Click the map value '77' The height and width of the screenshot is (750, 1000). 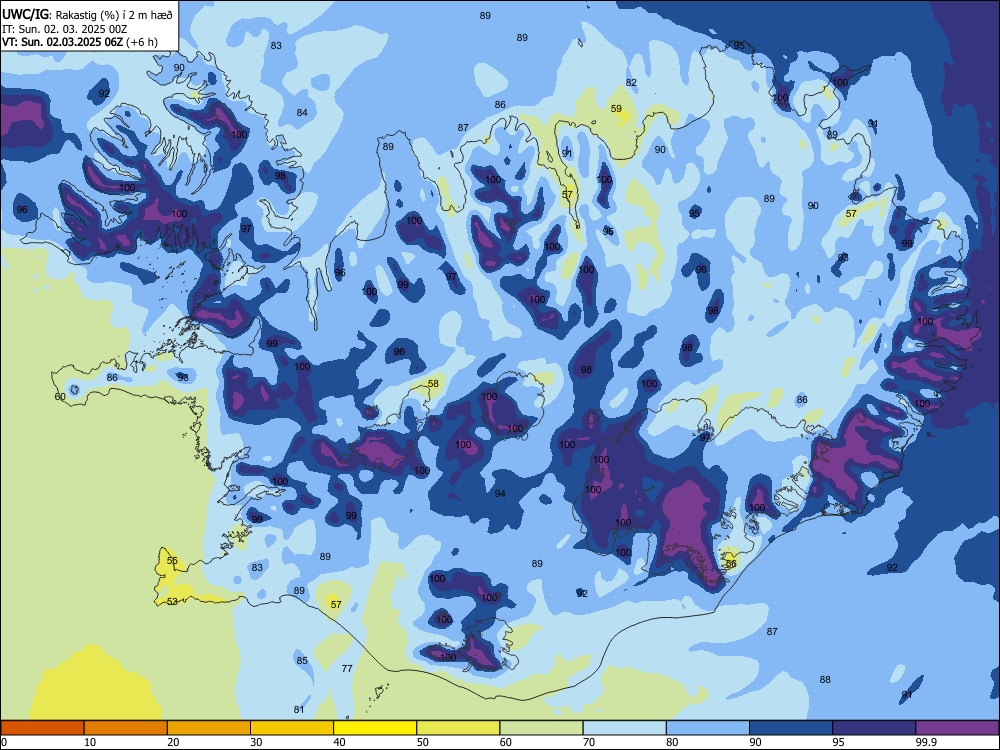pyautogui.click(x=347, y=668)
